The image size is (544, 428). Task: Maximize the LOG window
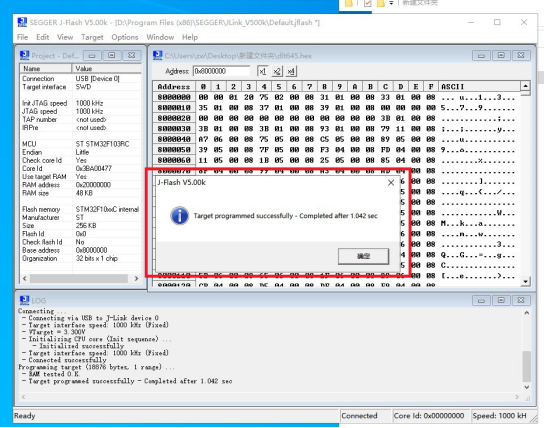[x=501, y=301]
